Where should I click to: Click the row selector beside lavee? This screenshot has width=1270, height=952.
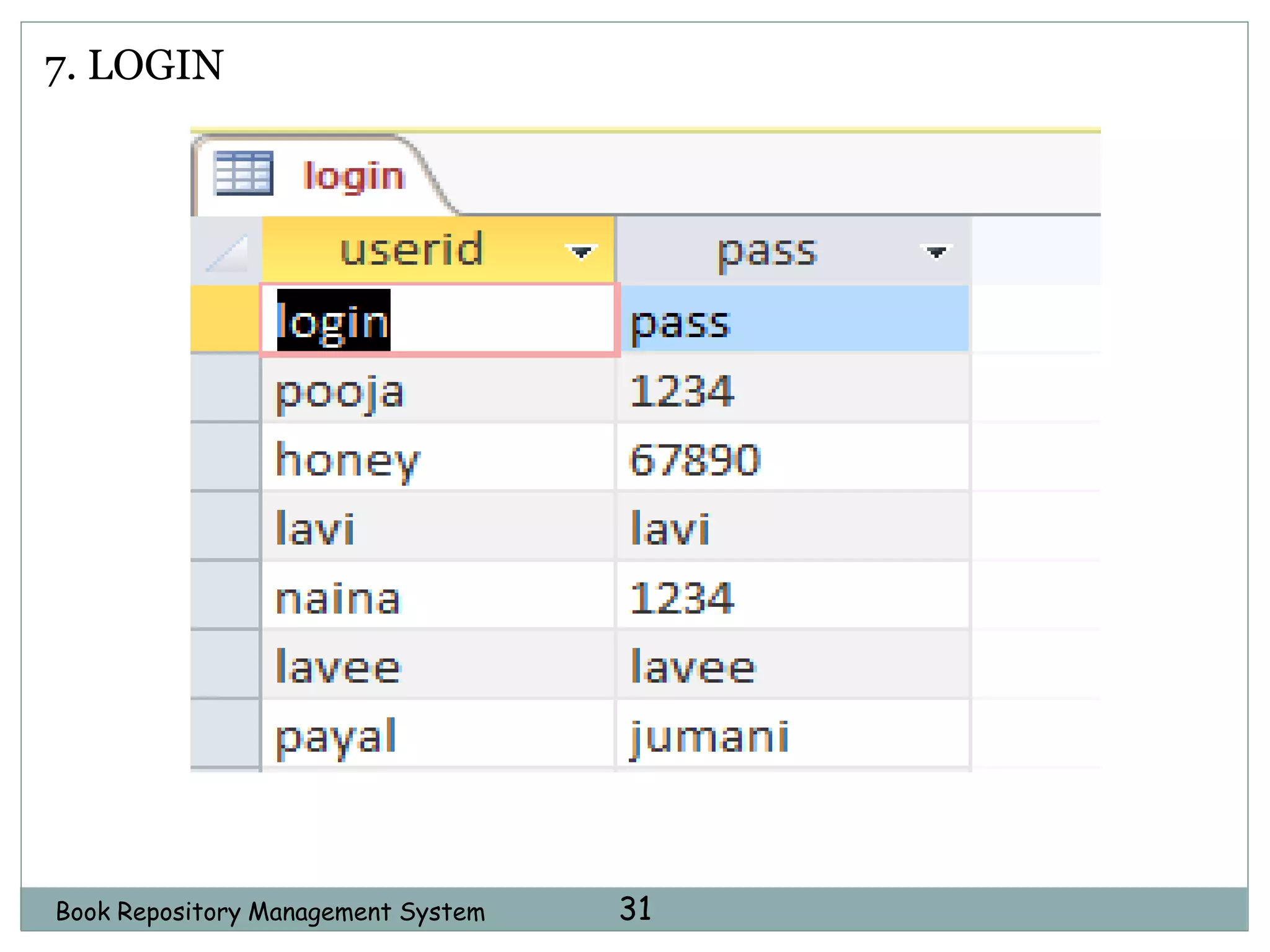[225, 665]
